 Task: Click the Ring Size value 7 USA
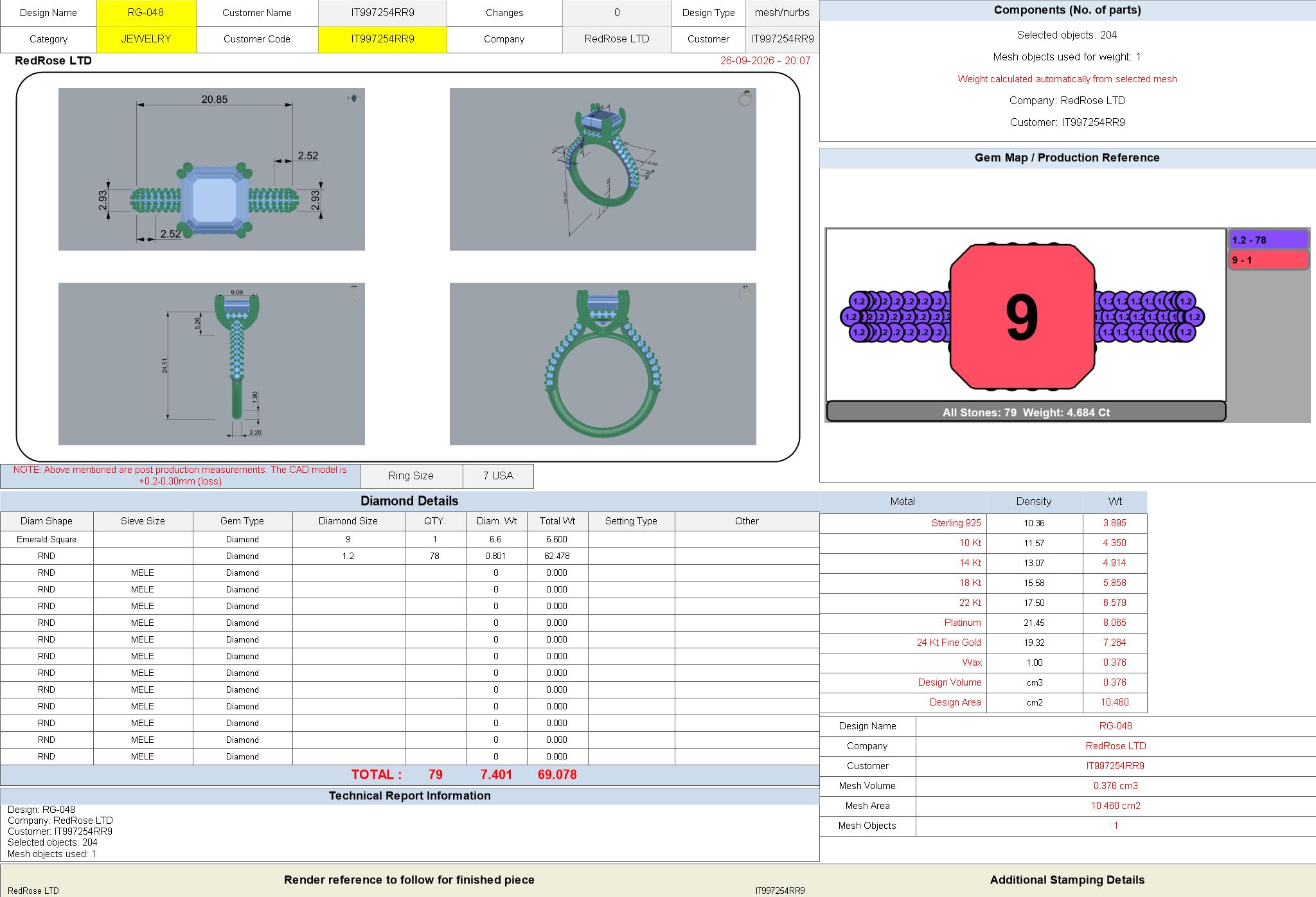(x=498, y=476)
